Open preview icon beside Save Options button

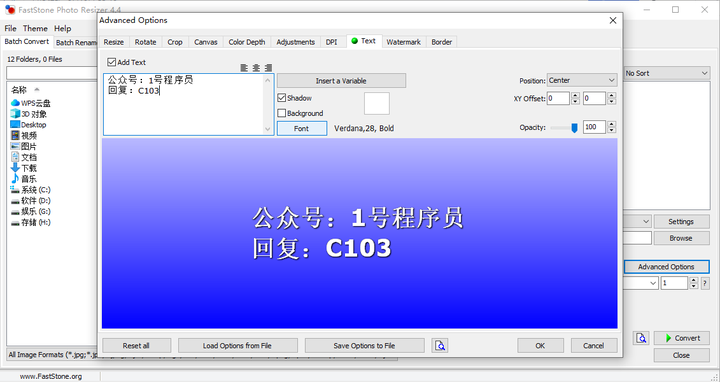pyautogui.click(x=440, y=346)
